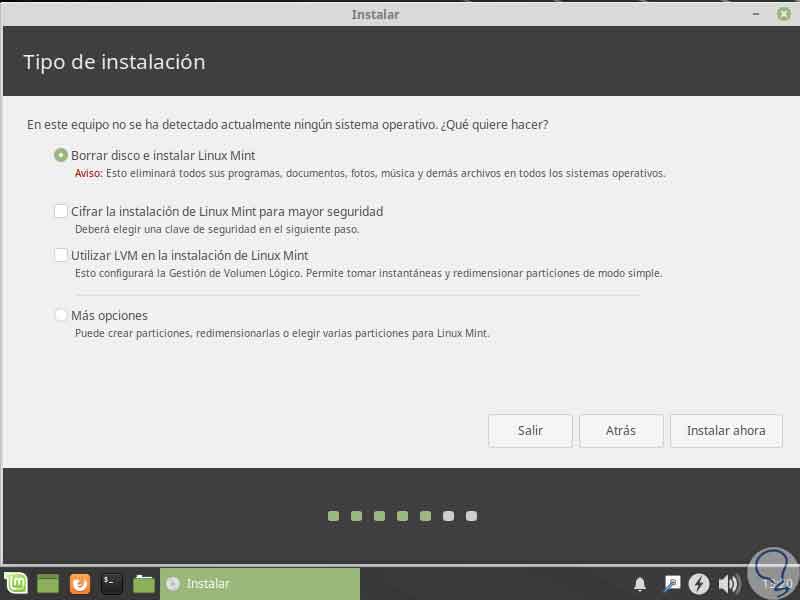Launch Firefox from the taskbar

[x=80, y=584]
